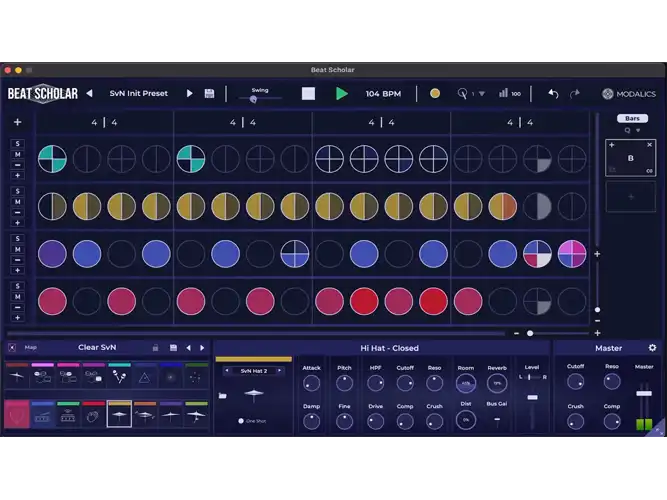
Task: Open the Modalics logo menu
Action: [629, 94]
